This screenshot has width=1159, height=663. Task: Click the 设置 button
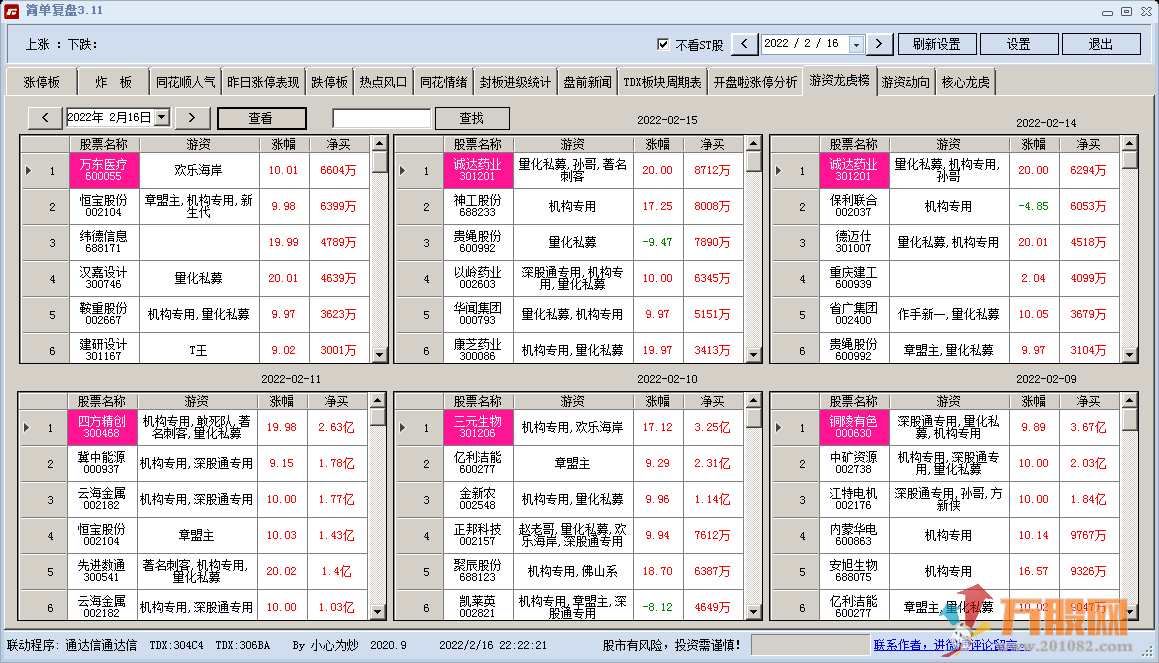click(x=1019, y=44)
